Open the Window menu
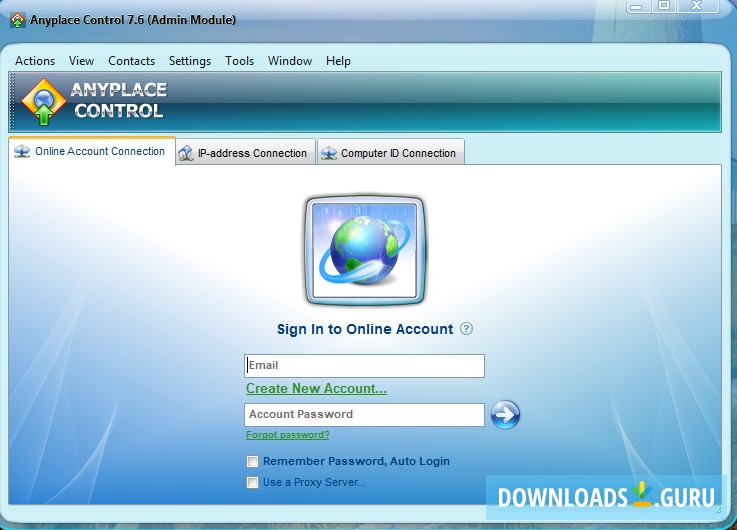Viewport: 737px width, 530px height. [x=290, y=61]
